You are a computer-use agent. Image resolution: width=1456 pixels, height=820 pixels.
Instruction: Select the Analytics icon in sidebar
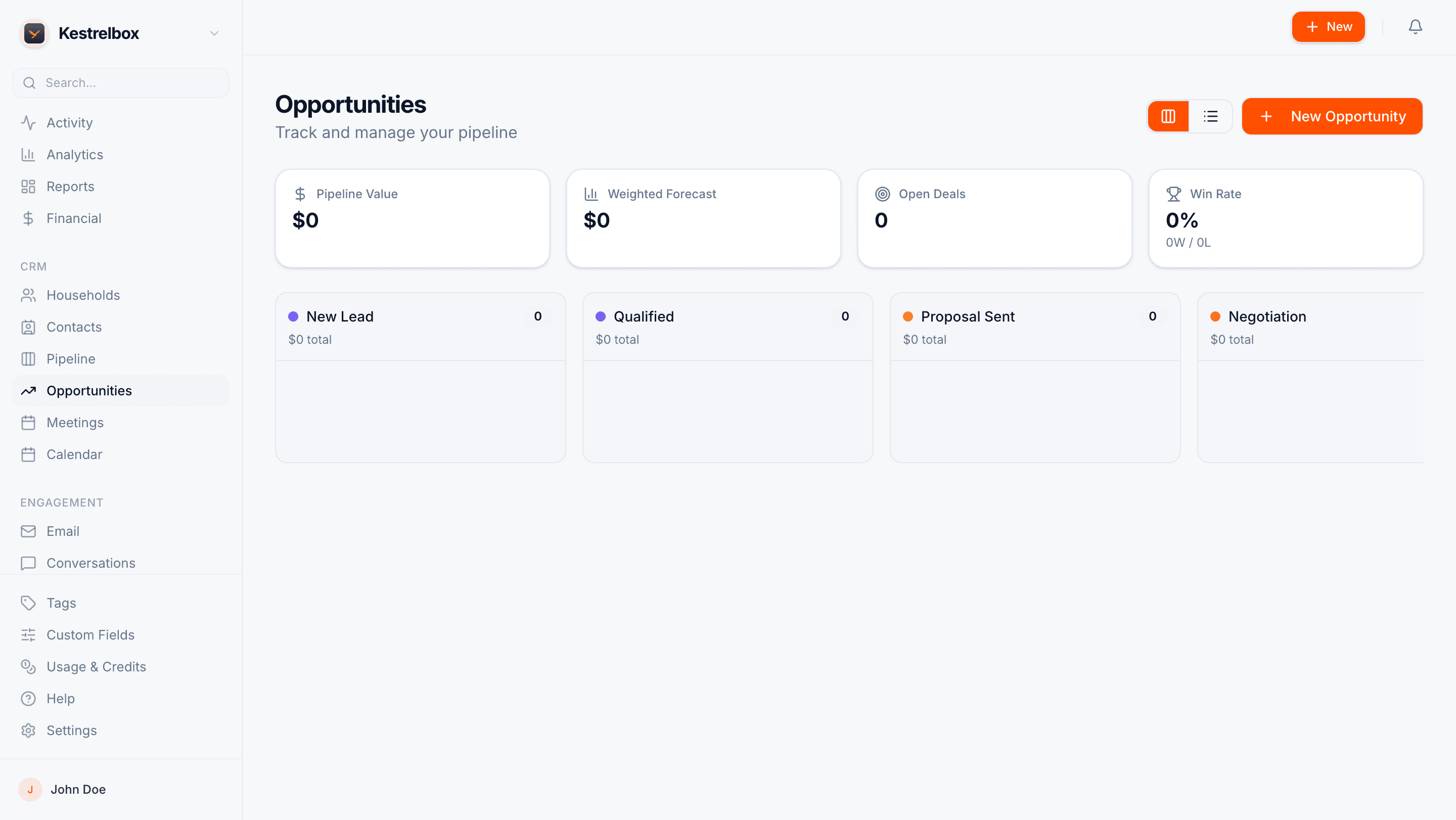[x=29, y=154]
